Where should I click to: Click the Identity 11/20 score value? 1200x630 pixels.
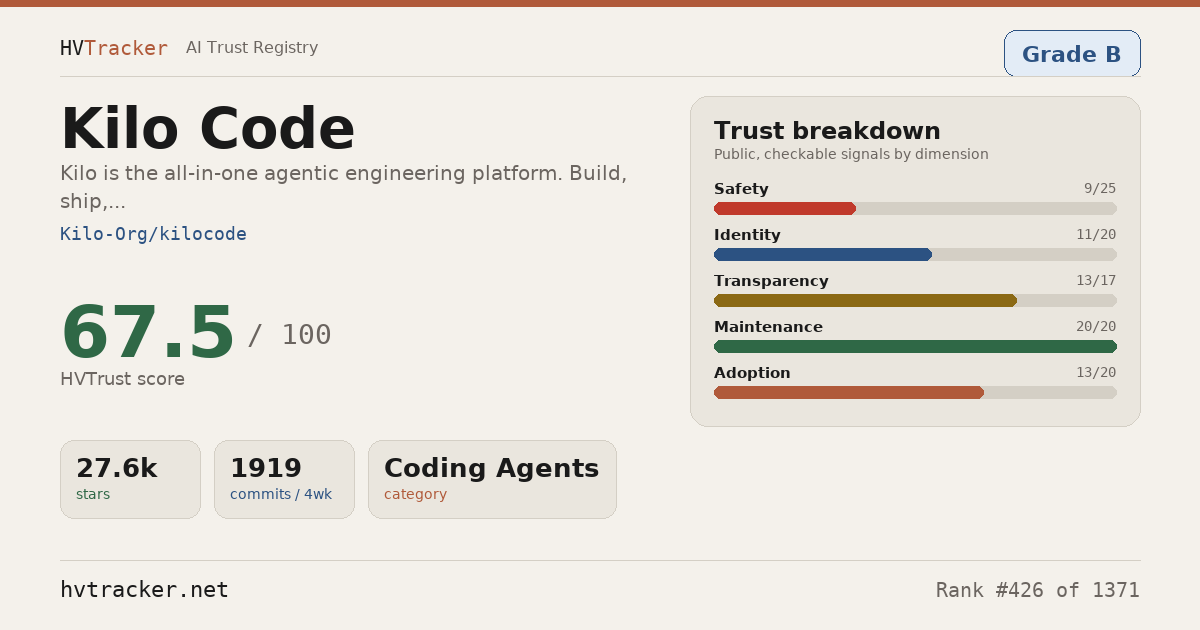[x=1096, y=235]
